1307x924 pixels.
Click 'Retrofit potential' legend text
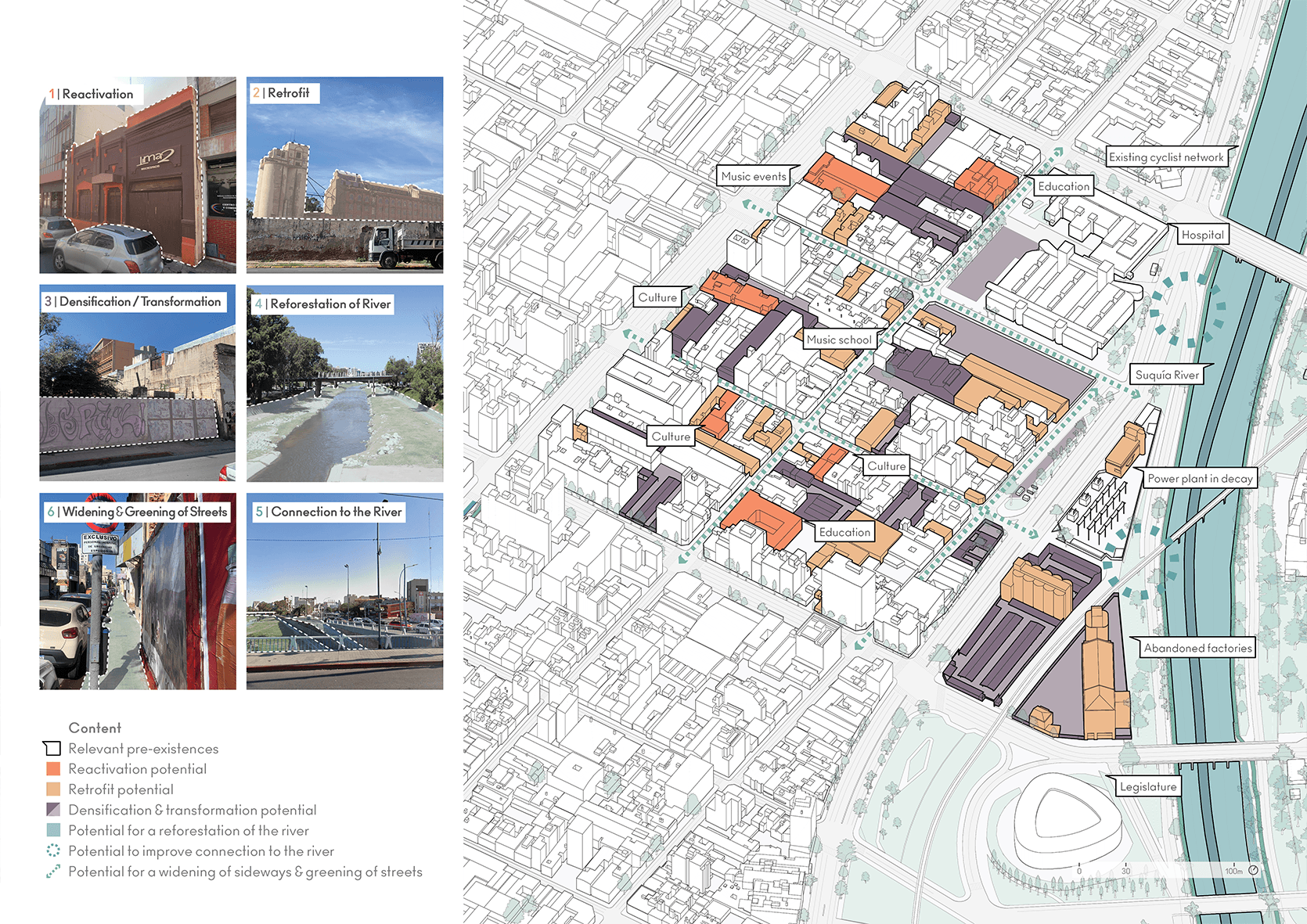click(121, 789)
